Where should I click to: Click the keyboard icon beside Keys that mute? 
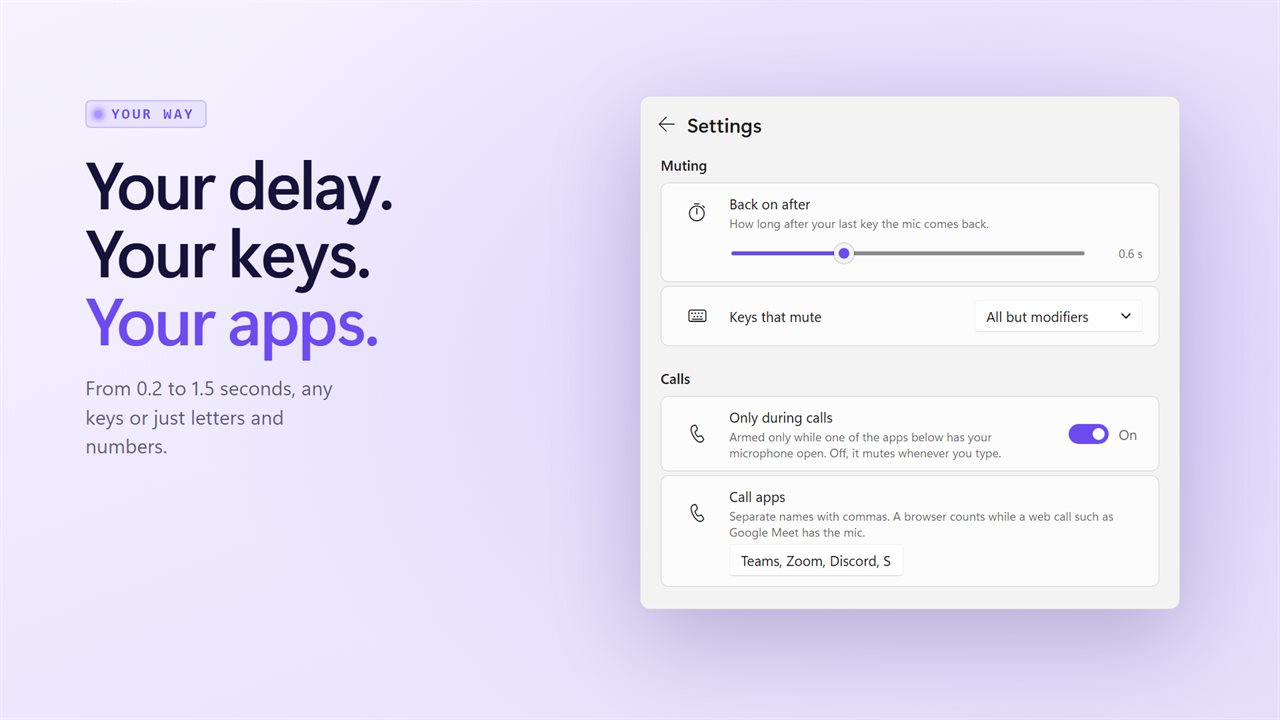coord(697,316)
